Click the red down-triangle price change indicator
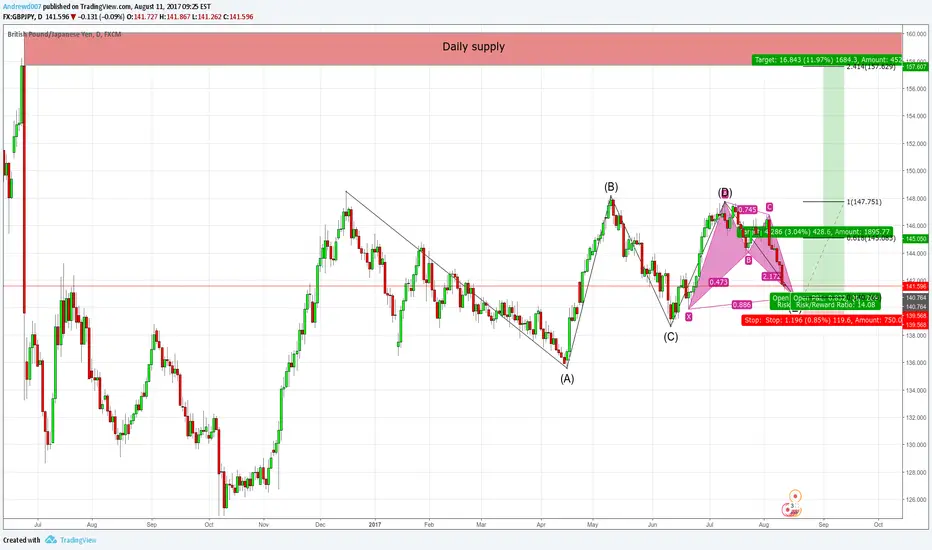The image size is (932, 550). (x=73, y=17)
